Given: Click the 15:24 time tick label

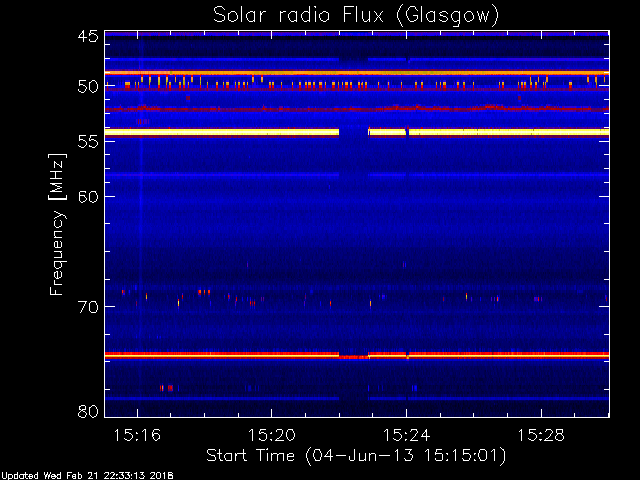Looking at the screenshot, I should [x=406, y=435].
